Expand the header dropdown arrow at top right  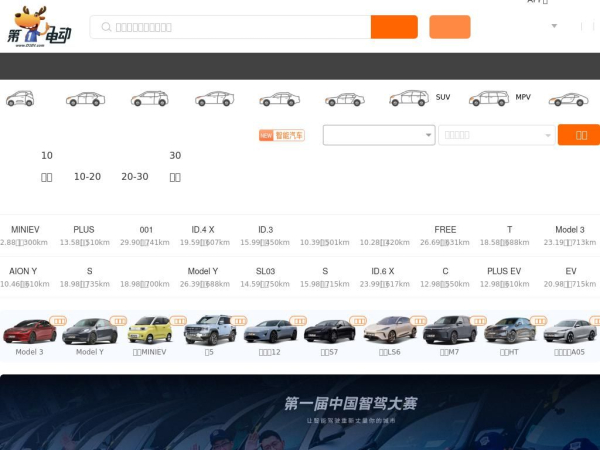[x=554, y=26]
